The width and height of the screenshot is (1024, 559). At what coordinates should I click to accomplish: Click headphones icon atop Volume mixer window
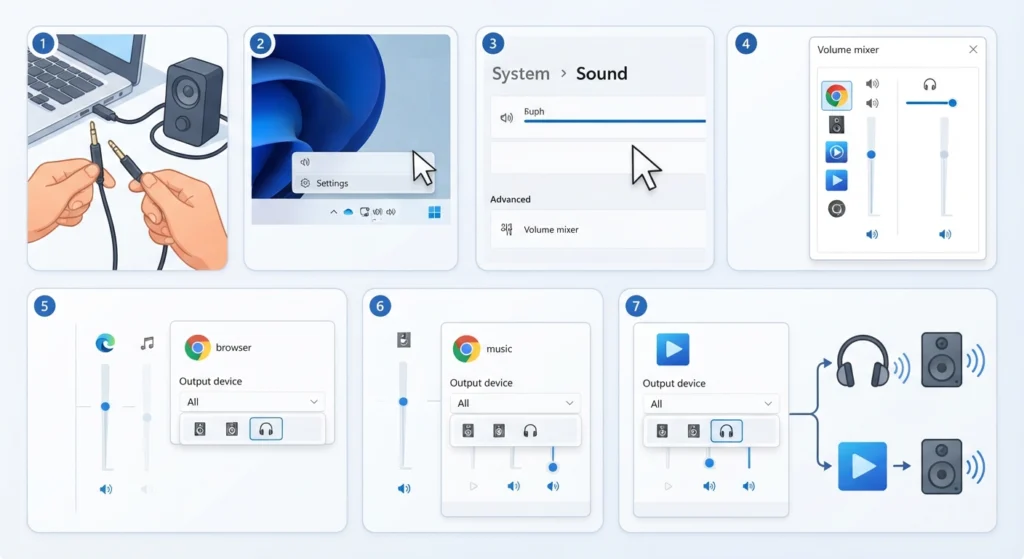point(929,84)
